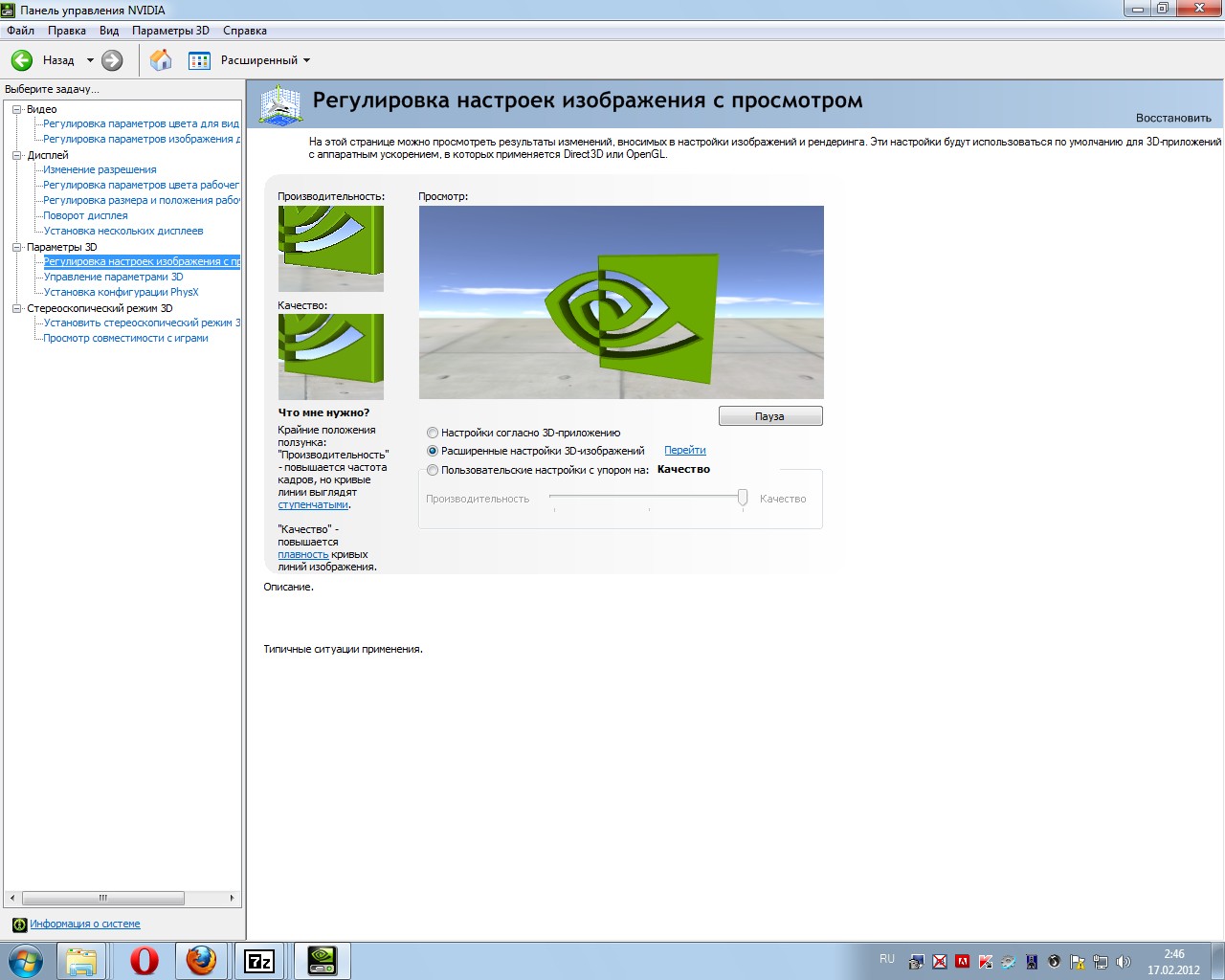Collapse the Дисплей tree section

tap(16, 155)
